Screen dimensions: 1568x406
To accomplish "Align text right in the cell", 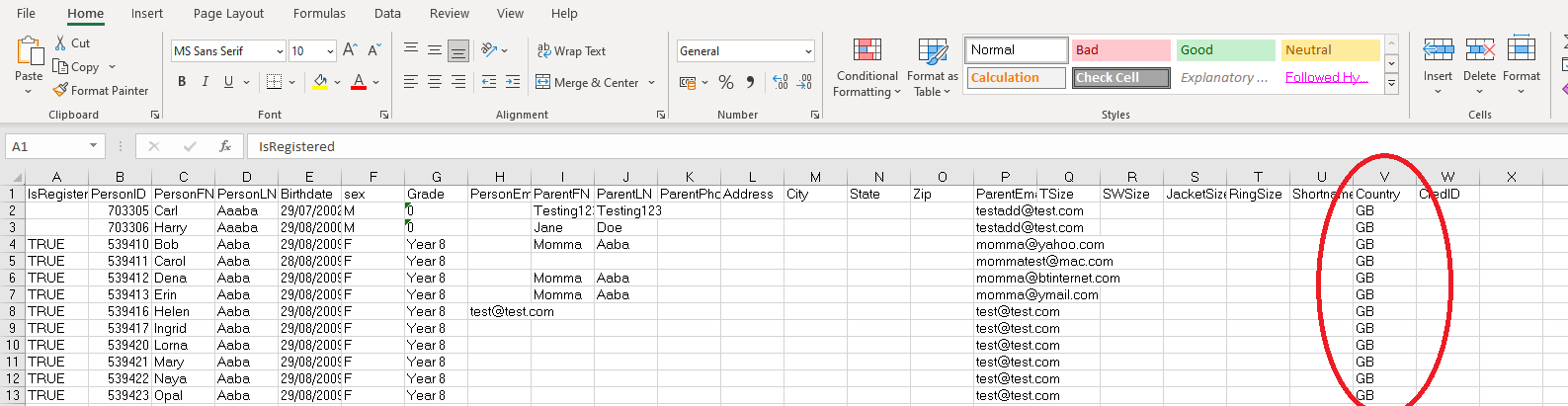I will pyautogui.click(x=458, y=82).
